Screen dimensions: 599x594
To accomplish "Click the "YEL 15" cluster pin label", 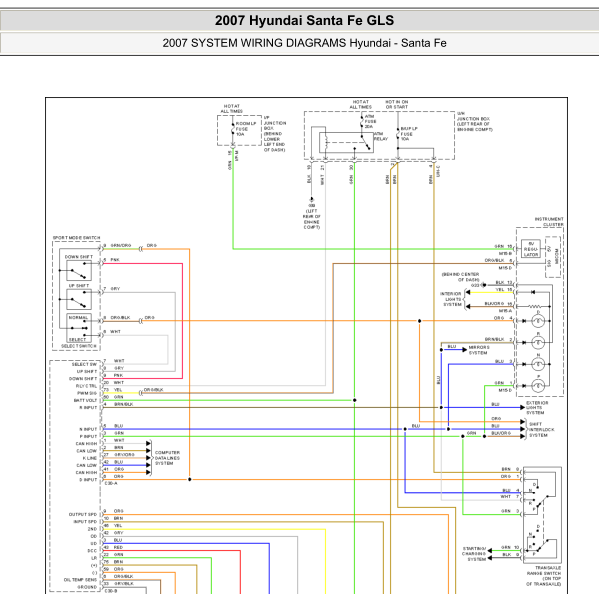I will (503, 290).
